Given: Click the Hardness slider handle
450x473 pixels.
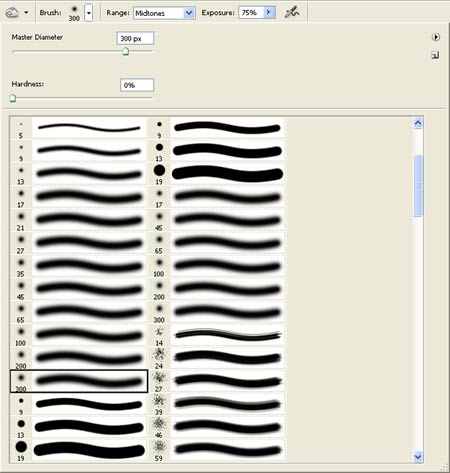Looking at the screenshot, I should pos(13,98).
